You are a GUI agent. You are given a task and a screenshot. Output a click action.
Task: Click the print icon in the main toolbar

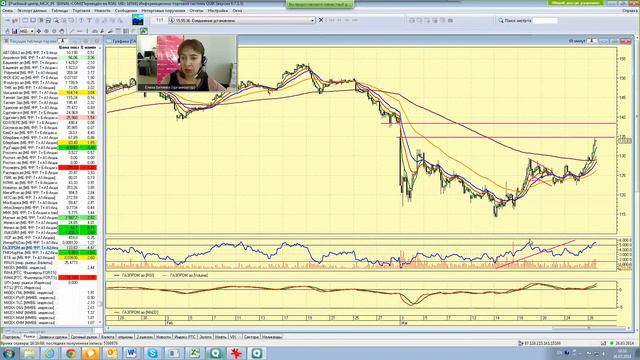pos(48,20)
